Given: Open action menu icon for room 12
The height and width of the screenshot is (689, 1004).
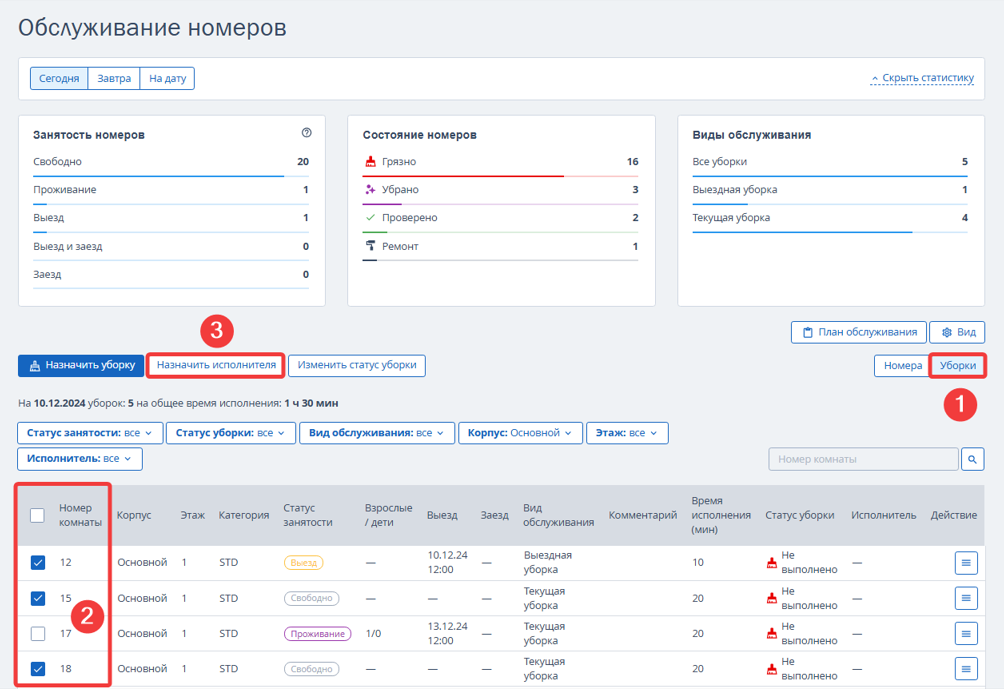Looking at the screenshot, I should click(x=966, y=563).
